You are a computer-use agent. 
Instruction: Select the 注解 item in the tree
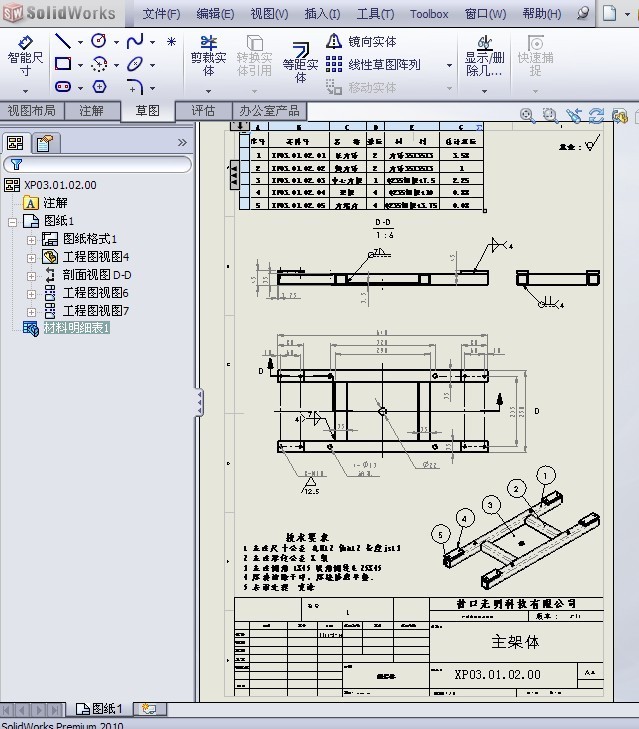pos(55,203)
